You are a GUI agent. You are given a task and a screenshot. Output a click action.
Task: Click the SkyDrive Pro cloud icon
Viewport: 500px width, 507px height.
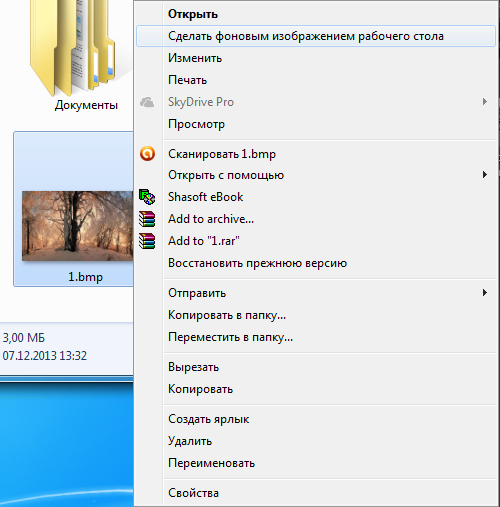click(x=147, y=102)
